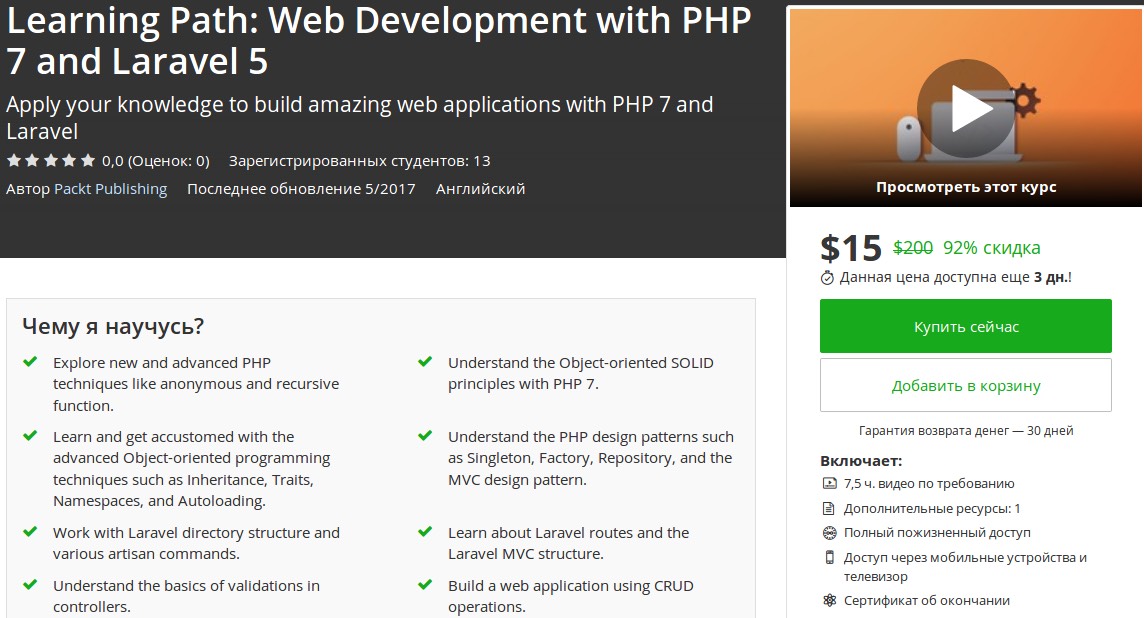Click the course title heading
This screenshot has height=618, width=1144.
click(x=378, y=41)
